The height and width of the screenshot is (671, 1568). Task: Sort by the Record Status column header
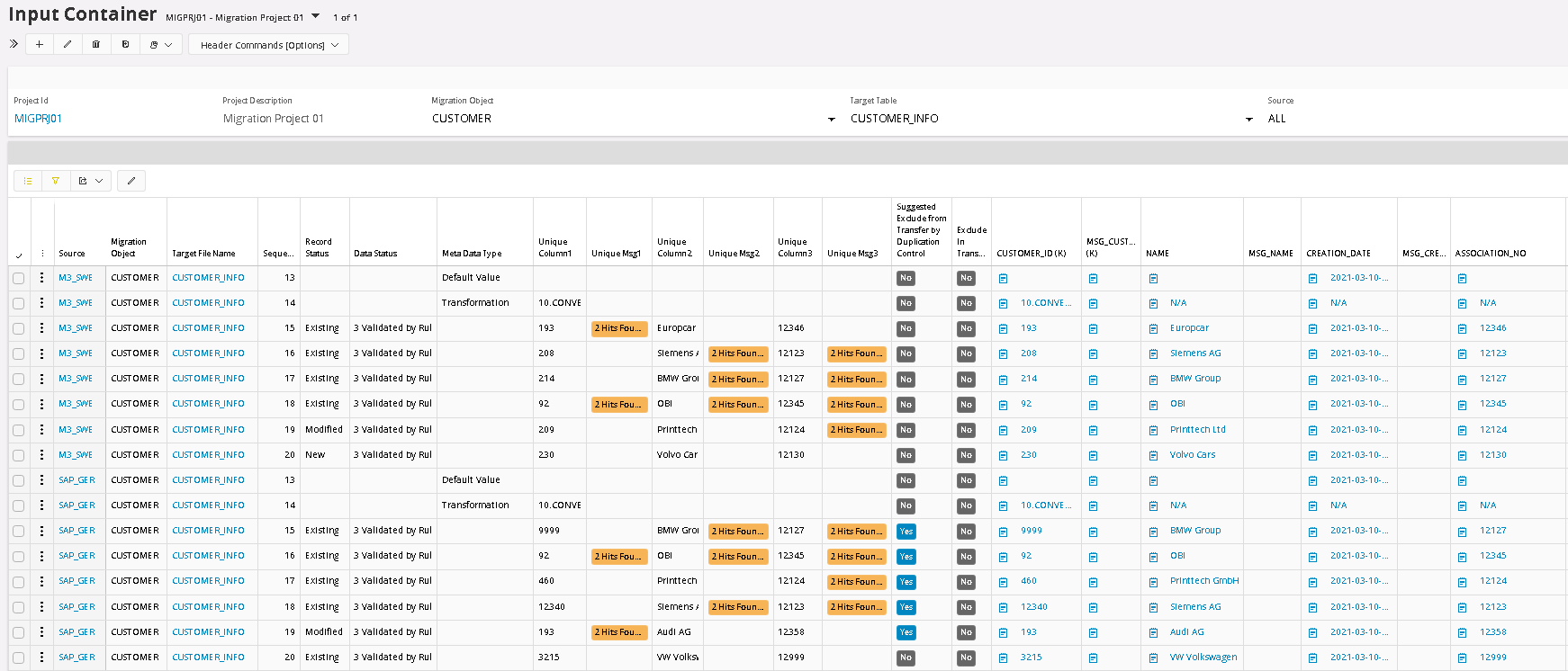coord(318,247)
